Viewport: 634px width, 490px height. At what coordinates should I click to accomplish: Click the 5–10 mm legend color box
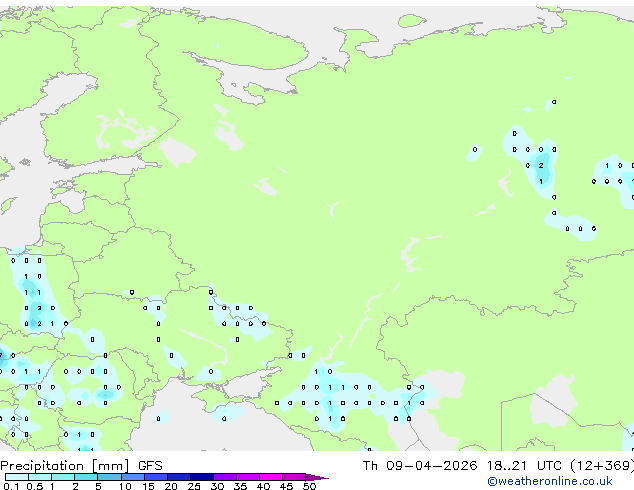[x=109, y=477]
